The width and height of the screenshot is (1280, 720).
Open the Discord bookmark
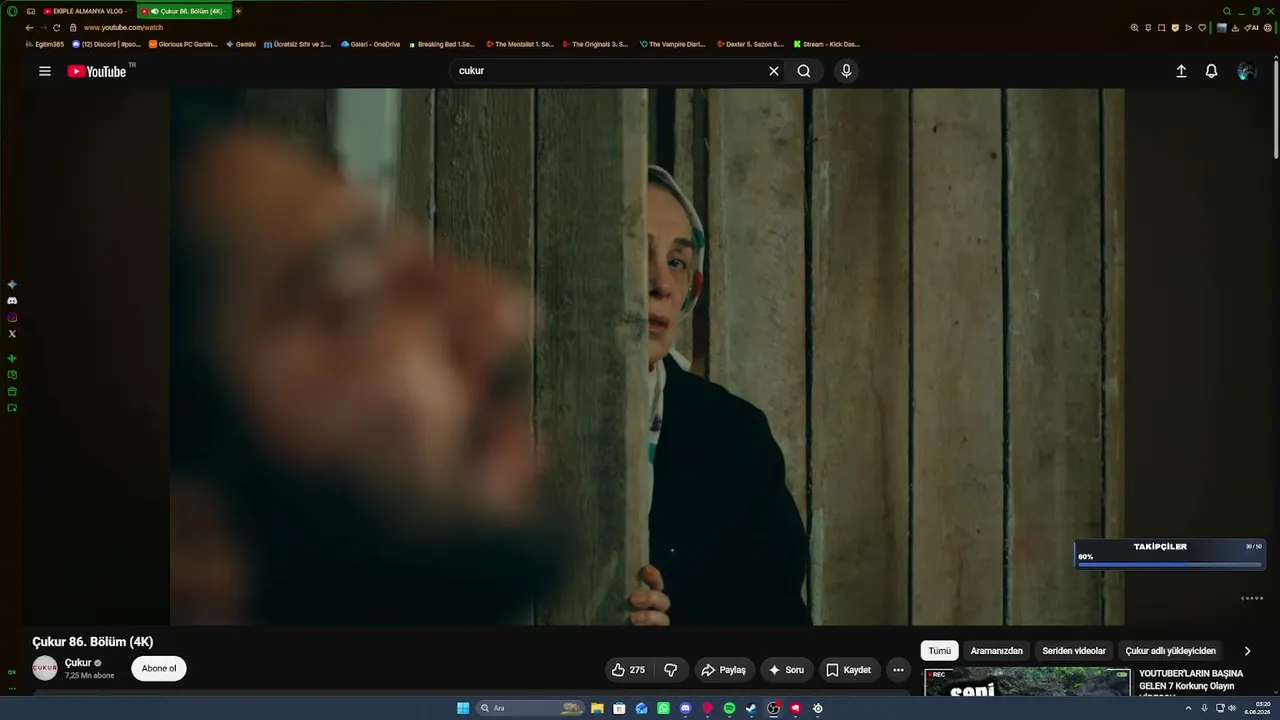[107, 44]
